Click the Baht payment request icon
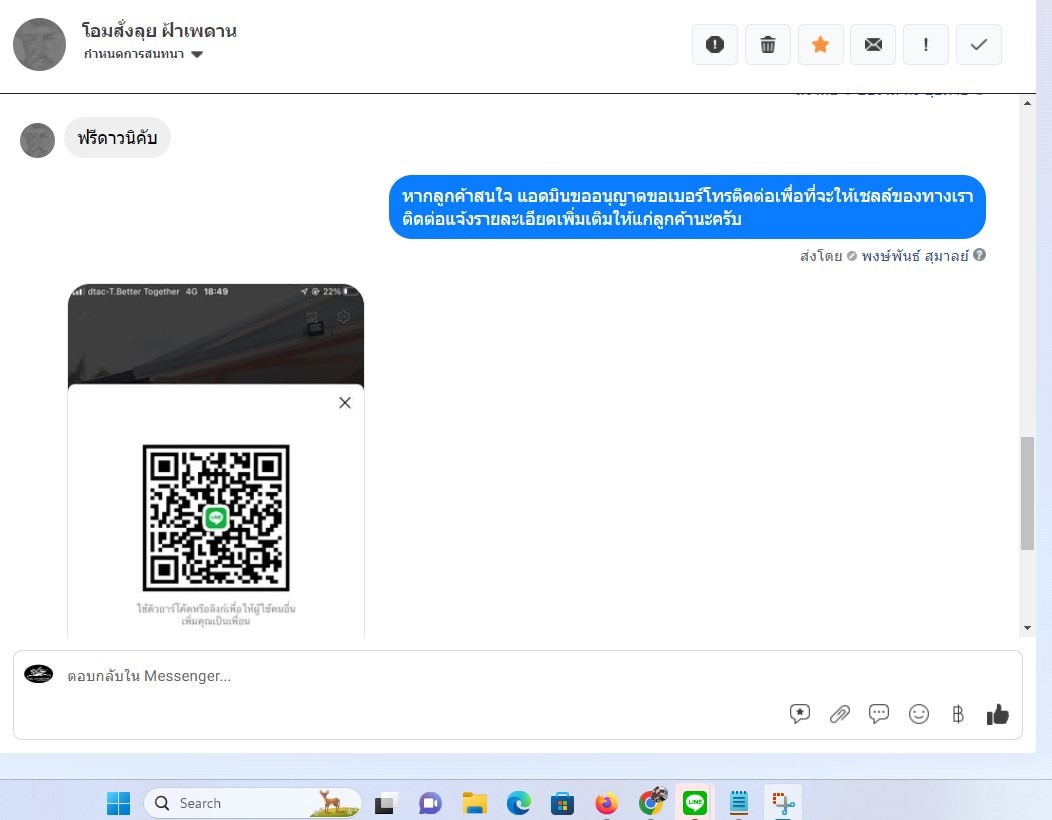This screenshot has width=1052, height=820. pyautogui.click(x=958, y=714)
